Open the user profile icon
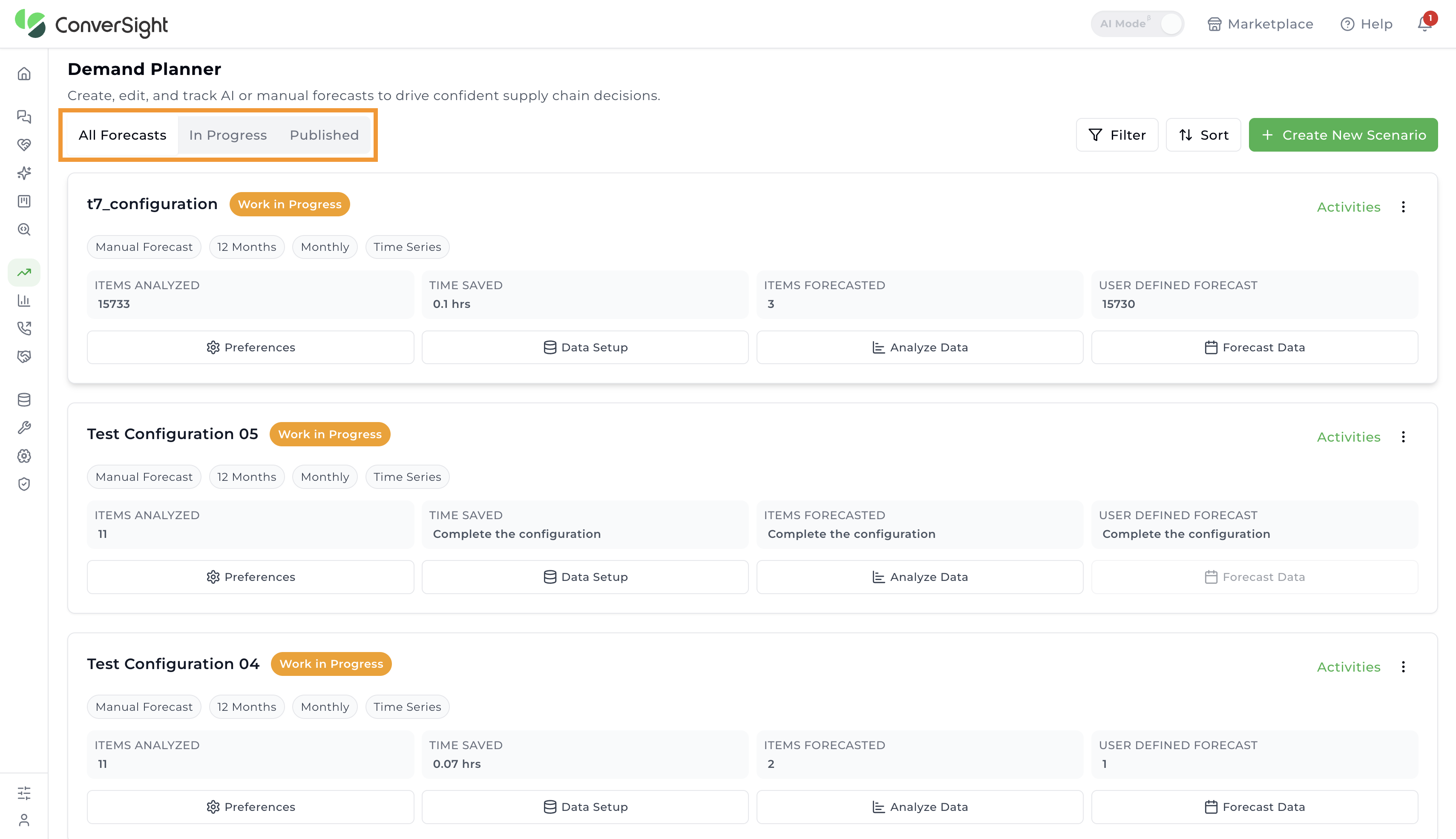Viewport: 1456px width, 839px height. click(23, 820)
